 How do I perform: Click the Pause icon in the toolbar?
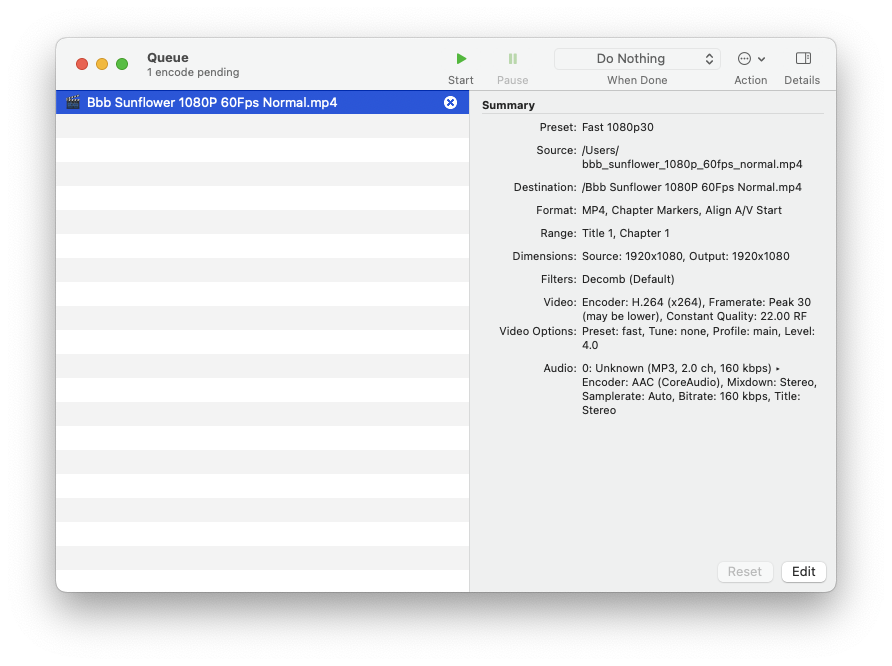[512, 60]
